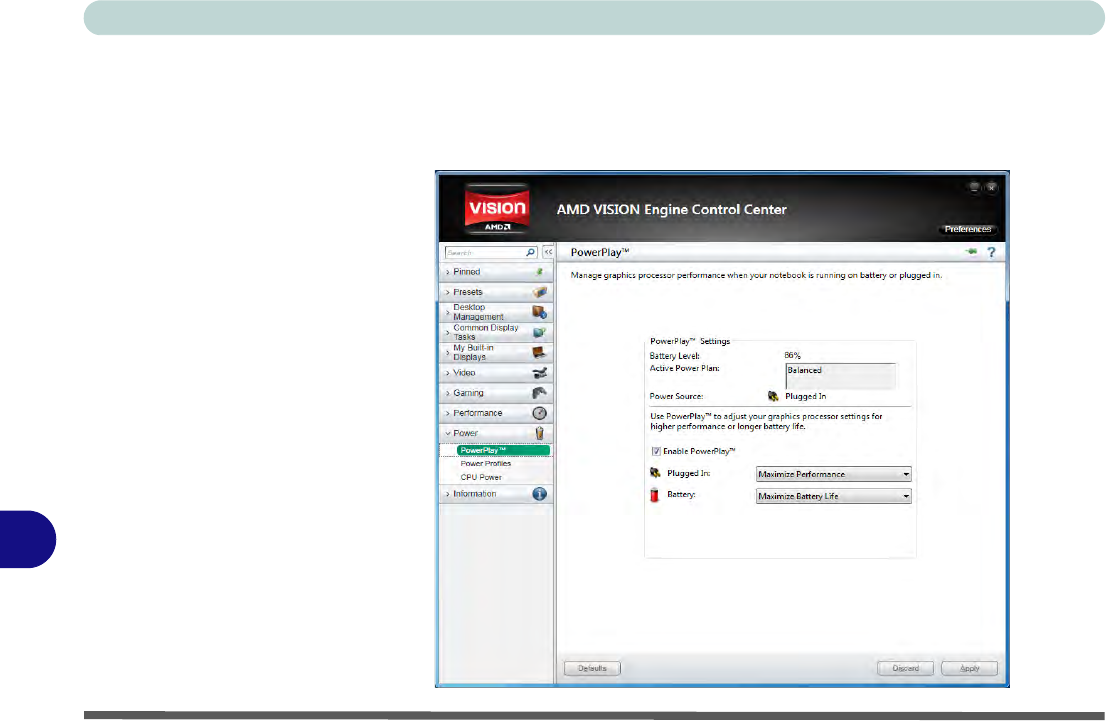
Task: Toggle the Enable PowerPlay checkbox
Action: point(656,451)
